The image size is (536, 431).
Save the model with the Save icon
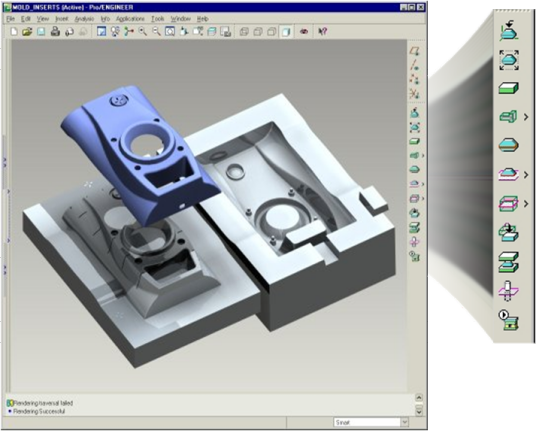[x=41, y=32]
